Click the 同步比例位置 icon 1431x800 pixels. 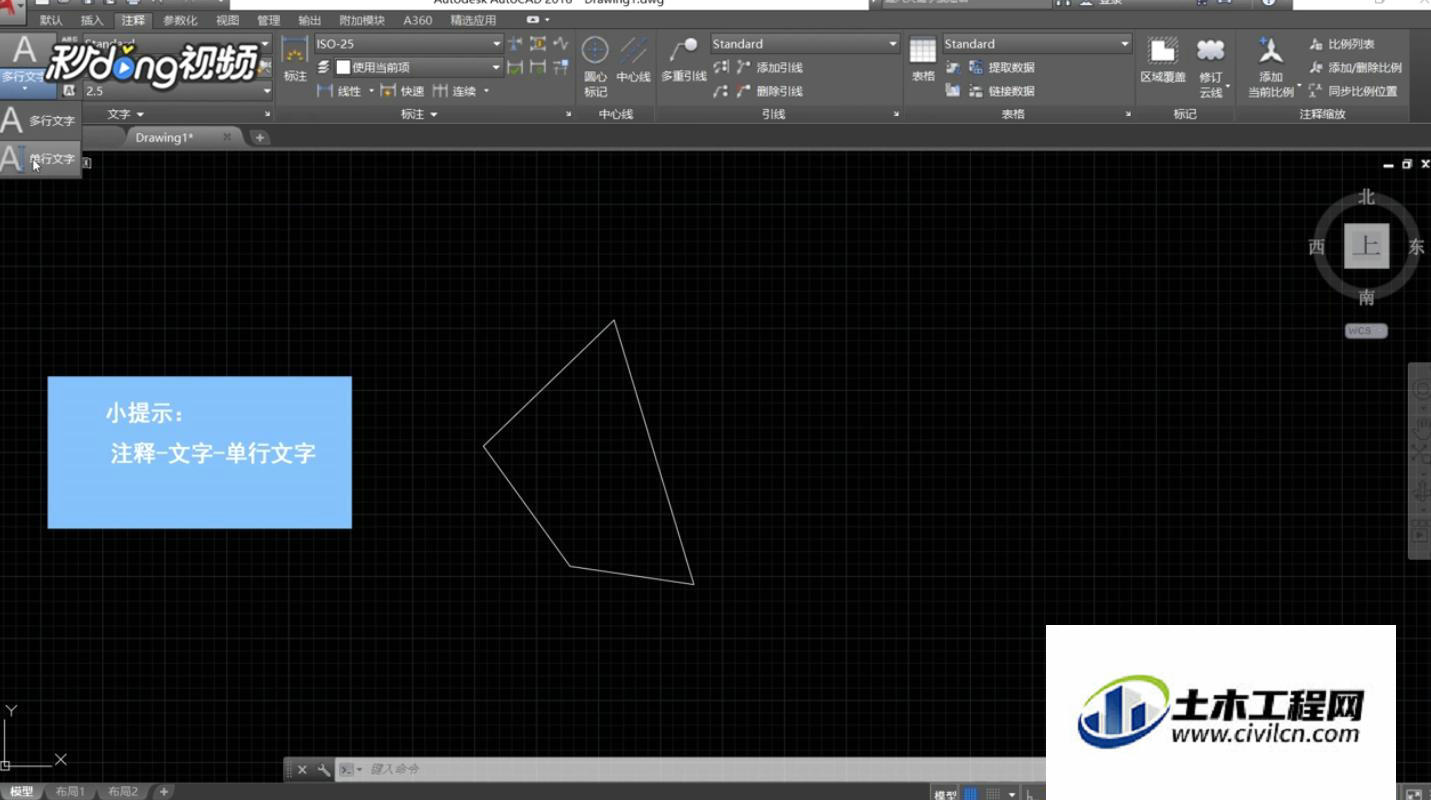1316,91
